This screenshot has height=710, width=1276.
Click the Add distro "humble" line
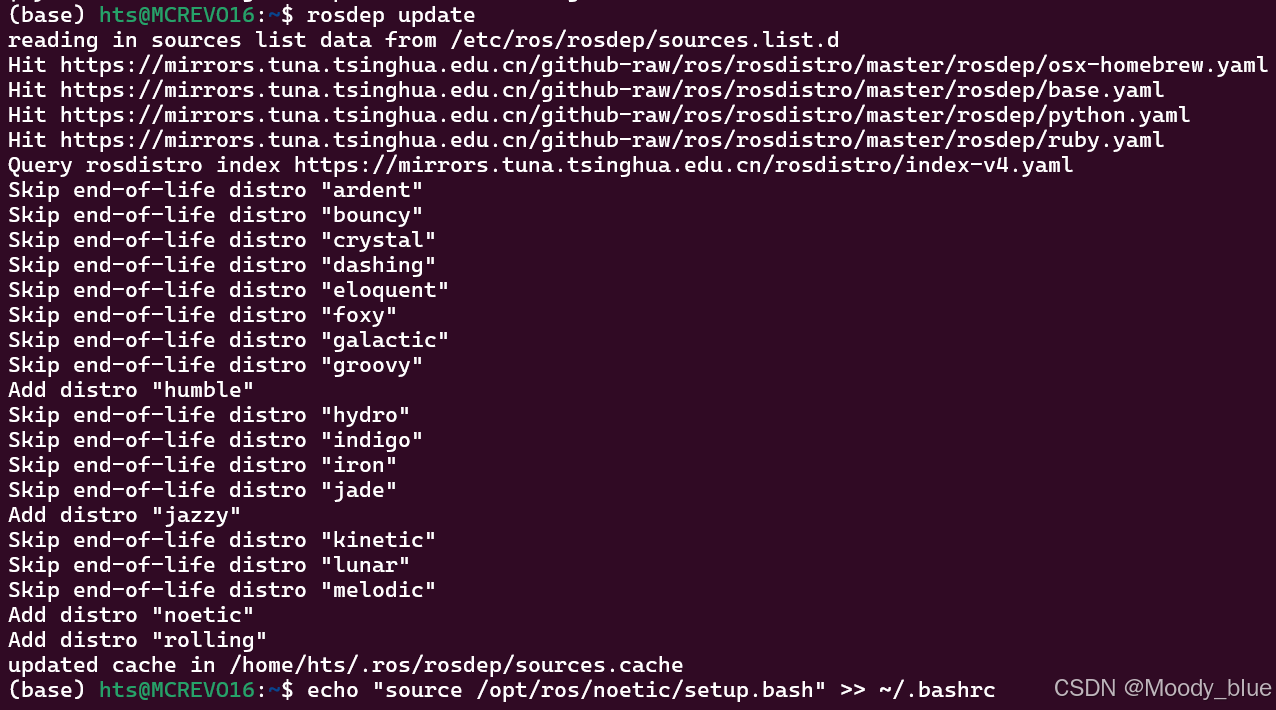click(131, 390)
